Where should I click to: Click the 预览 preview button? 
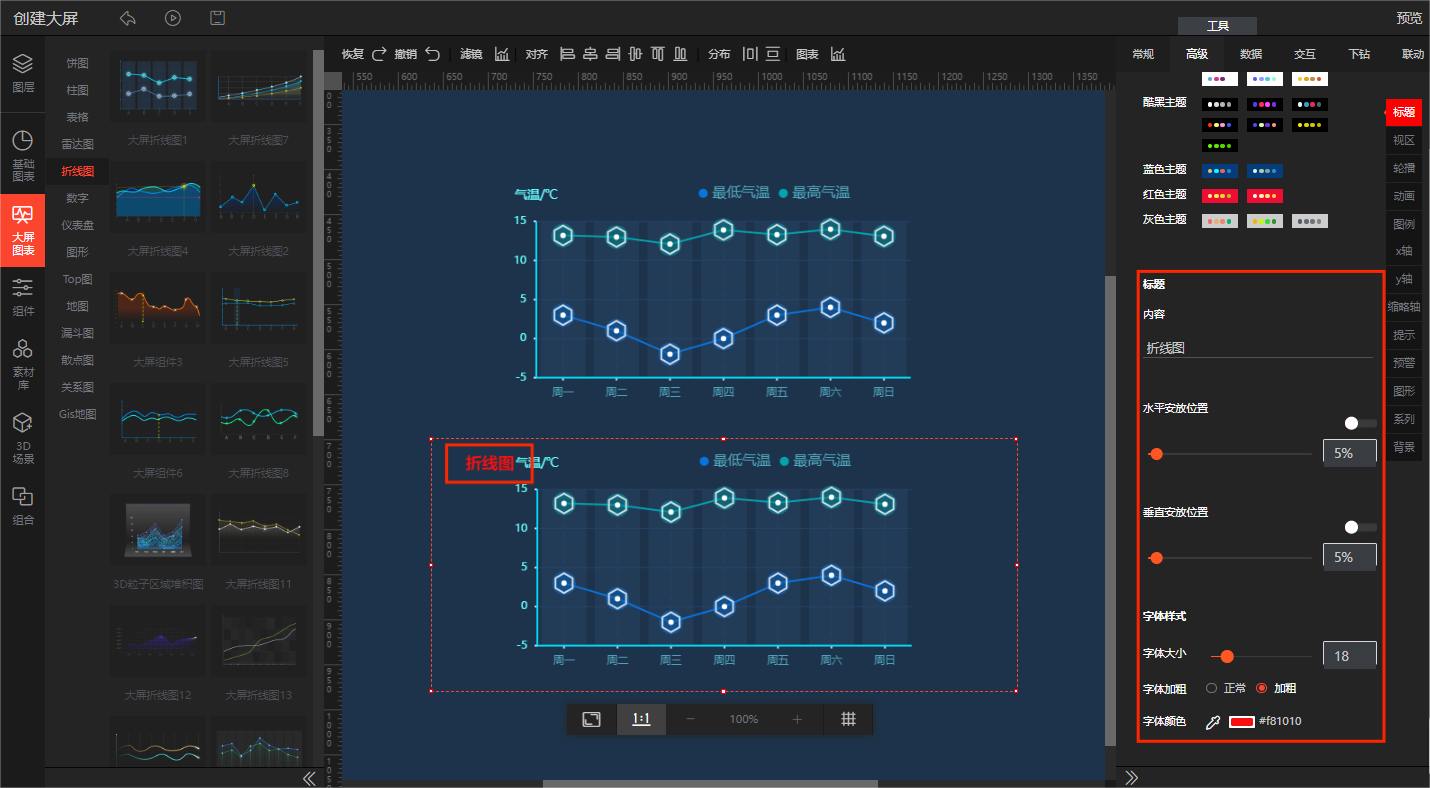(1409, 18)
